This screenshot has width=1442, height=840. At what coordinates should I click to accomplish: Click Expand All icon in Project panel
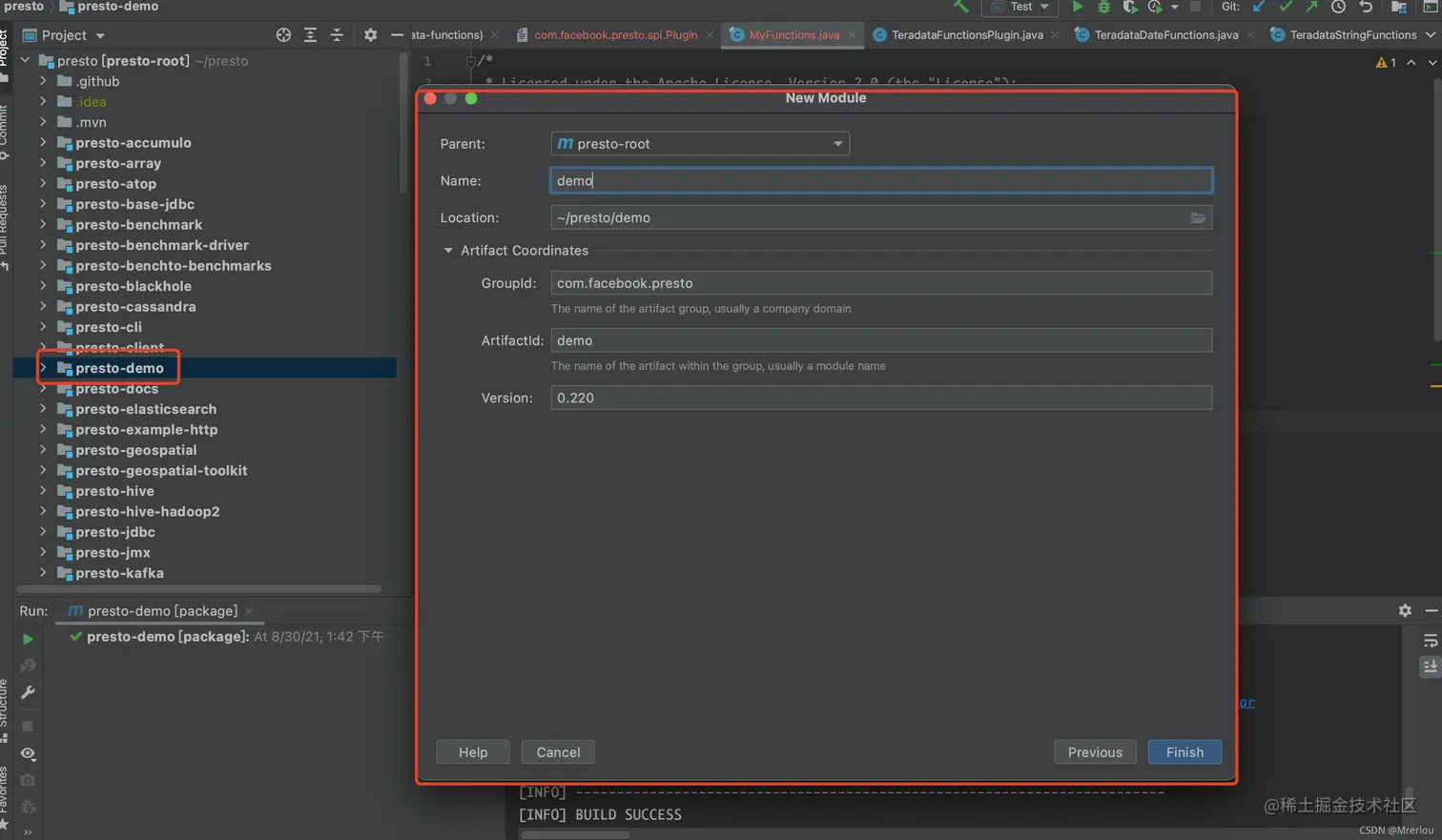coord(310,35)
